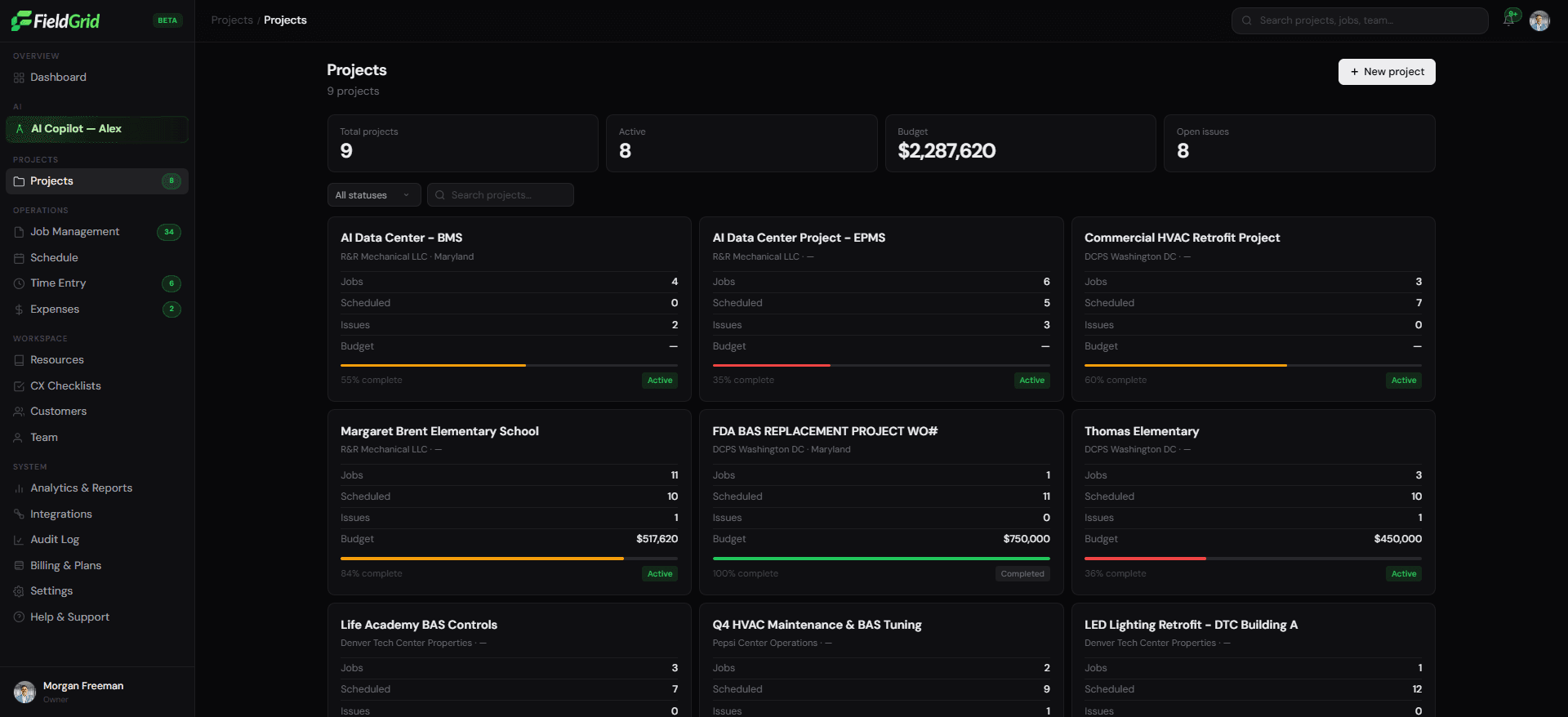Click the Resources icon
Image resolution: width=1568 pixels, height=717 pixels.
click(x=19, y=360)
